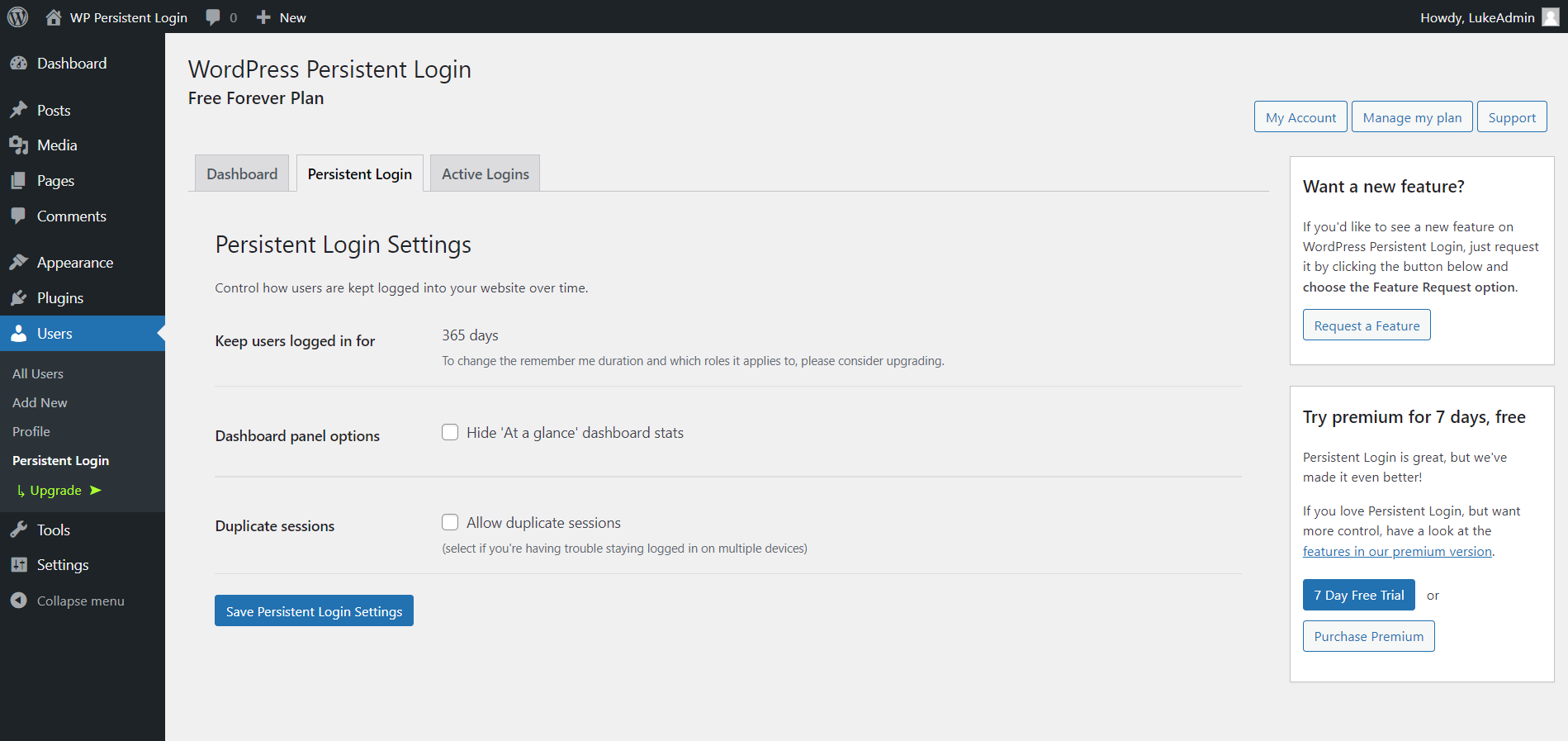Click the plus icon next to New
Viewport: 1568px width, 741px height.
tap(263, 17)
